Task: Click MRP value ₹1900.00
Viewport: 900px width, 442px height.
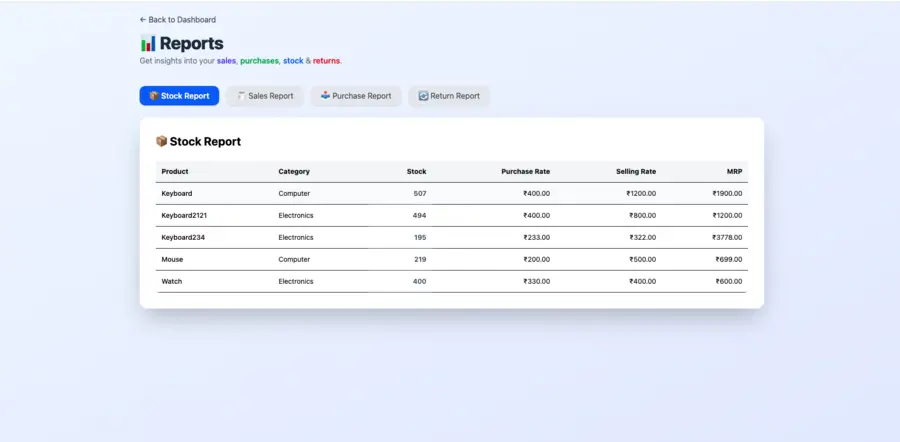Action: (x=727, y=193)
